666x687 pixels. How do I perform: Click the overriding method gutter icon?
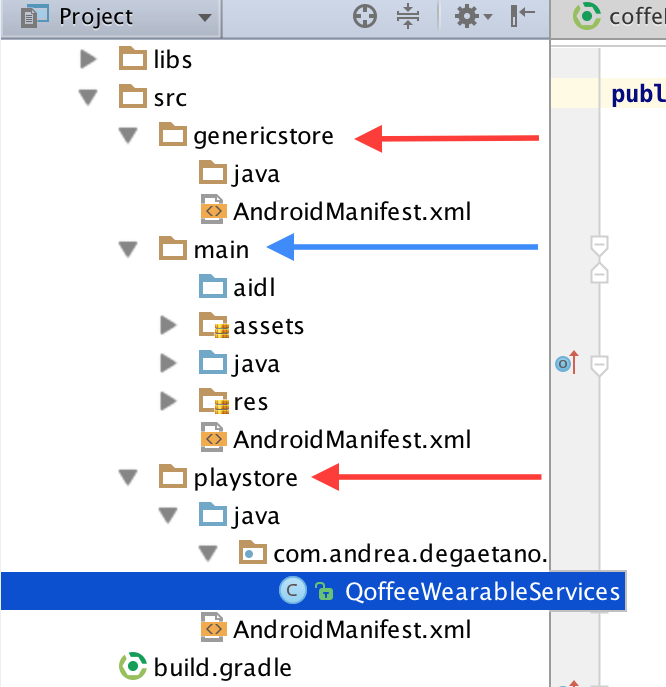coord(567,362)
